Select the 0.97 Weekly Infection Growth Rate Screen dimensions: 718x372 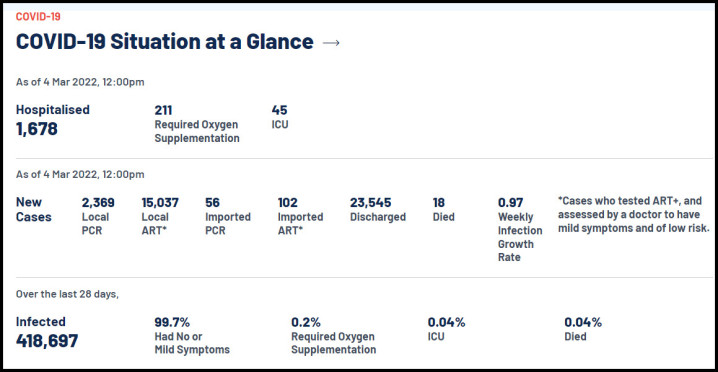[520, 230]
